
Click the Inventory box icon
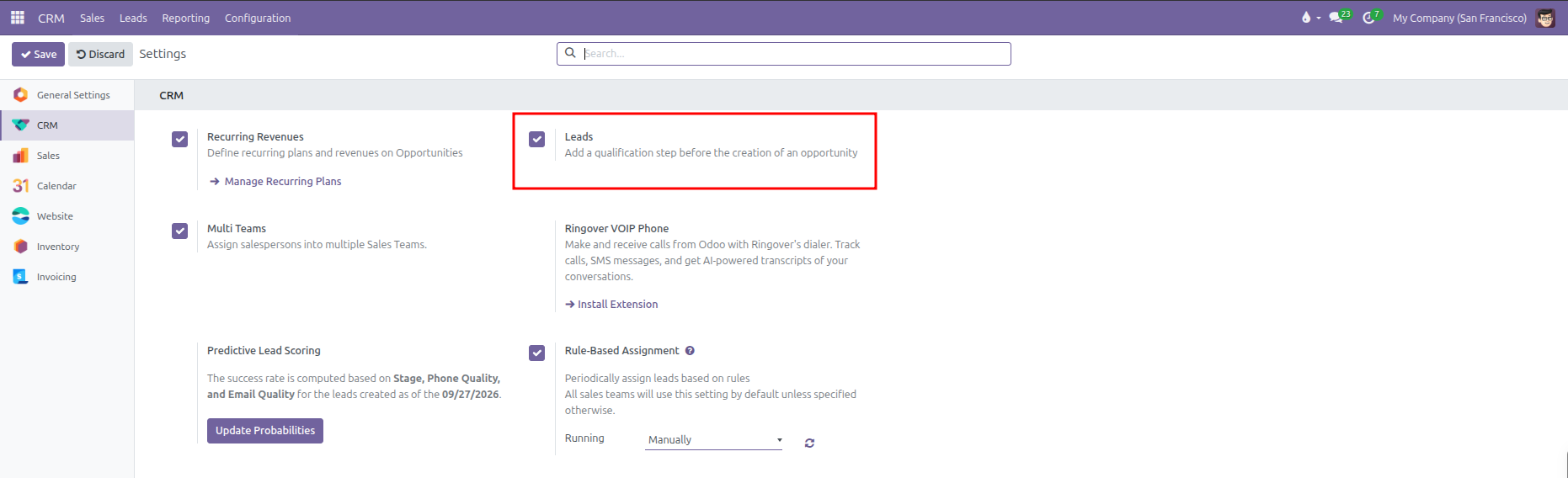point(20,247)
